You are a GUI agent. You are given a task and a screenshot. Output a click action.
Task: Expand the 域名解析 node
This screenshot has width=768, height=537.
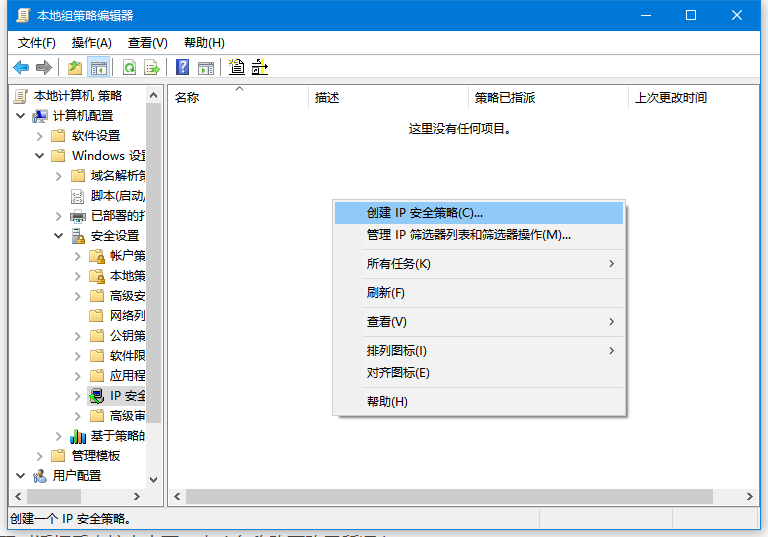coord(59,176)
